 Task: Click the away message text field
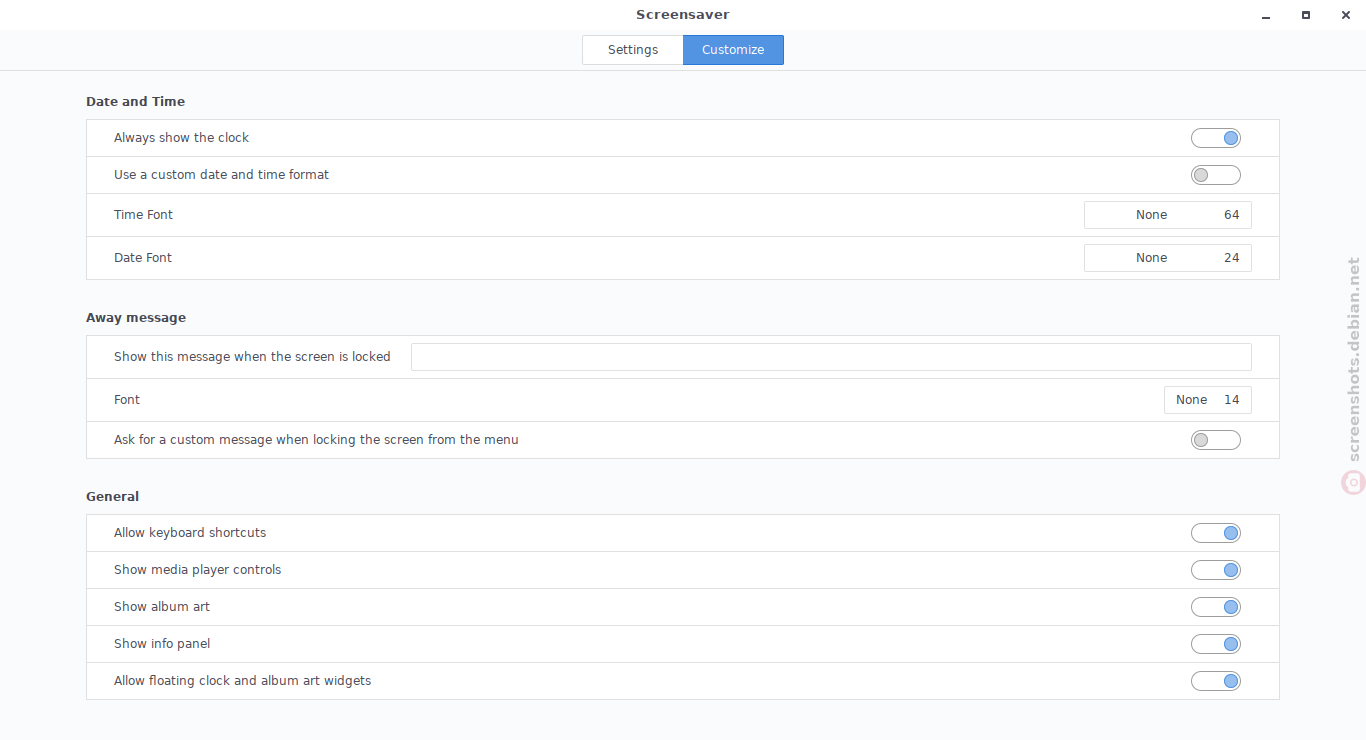[x=831, y=357]
